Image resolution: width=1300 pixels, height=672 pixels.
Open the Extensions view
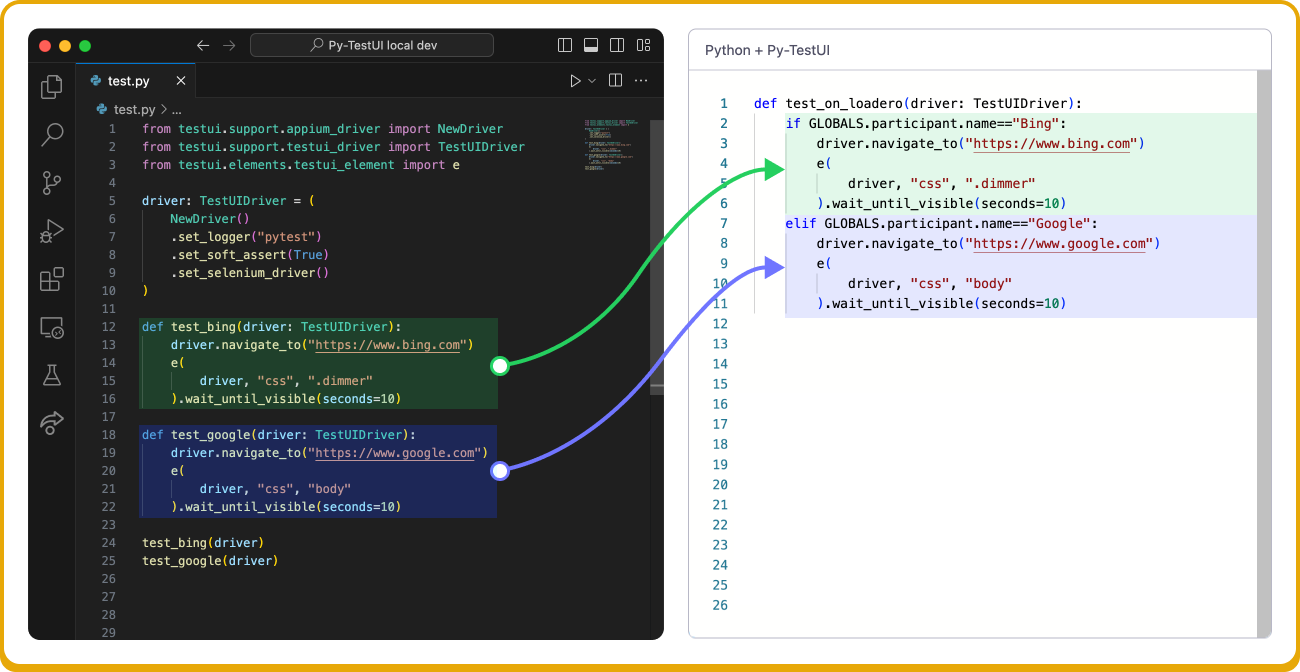coord(52,279)
